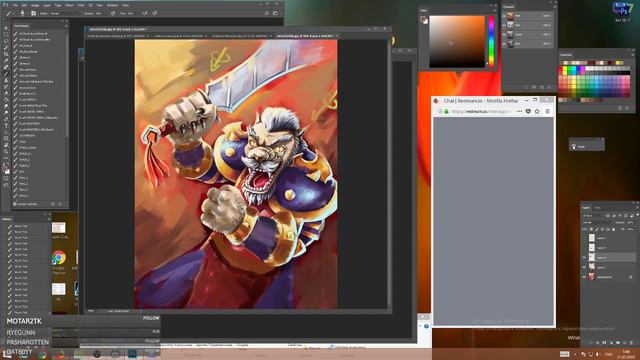
Task: Select the Rectangular Marquee tool
Action: (6, 34)
